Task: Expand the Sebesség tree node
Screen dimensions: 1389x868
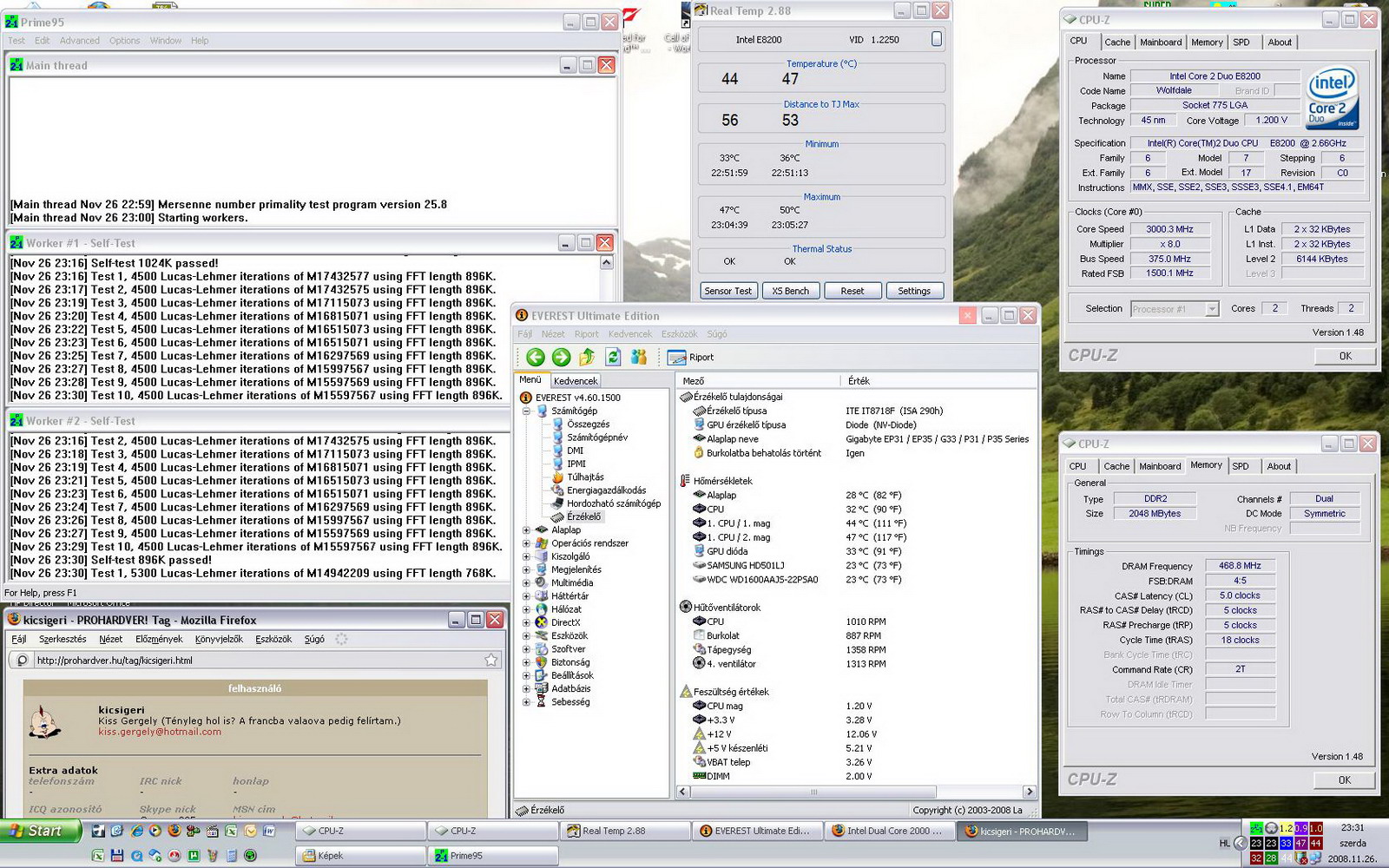Action: [526, 702]
